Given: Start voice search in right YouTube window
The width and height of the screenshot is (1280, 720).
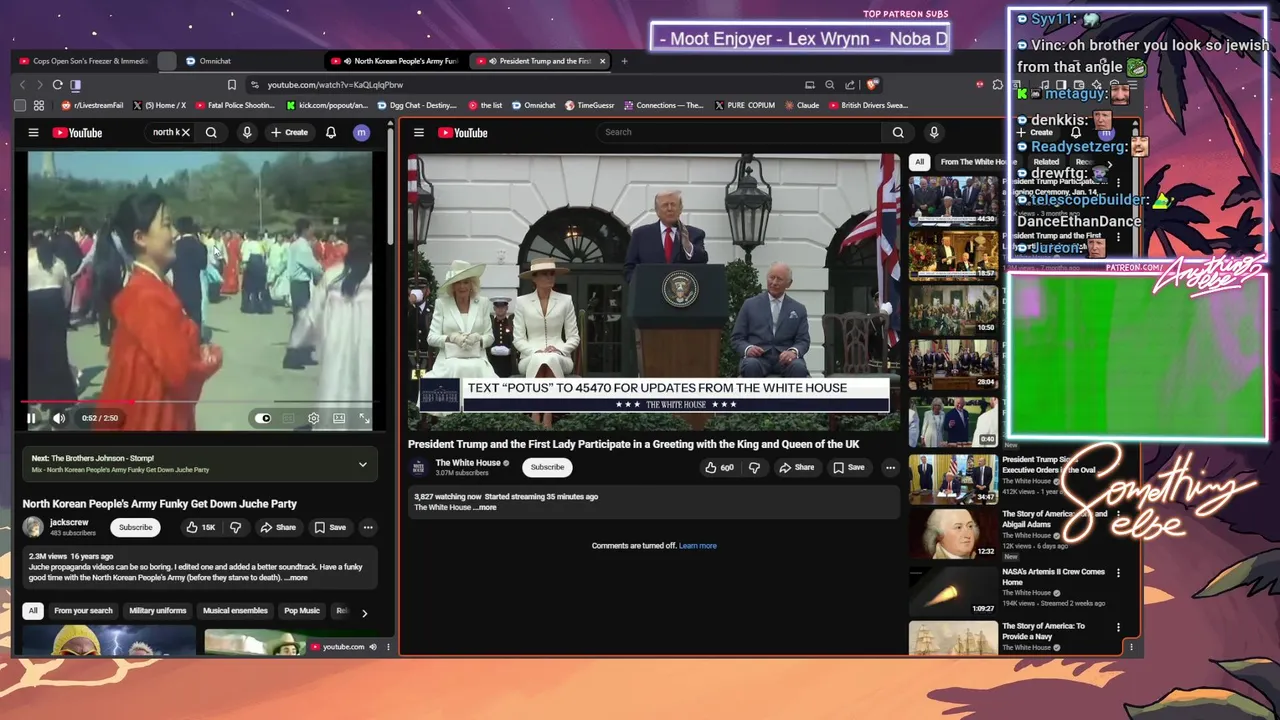Looking at the screenshot, I should (934, 132).
